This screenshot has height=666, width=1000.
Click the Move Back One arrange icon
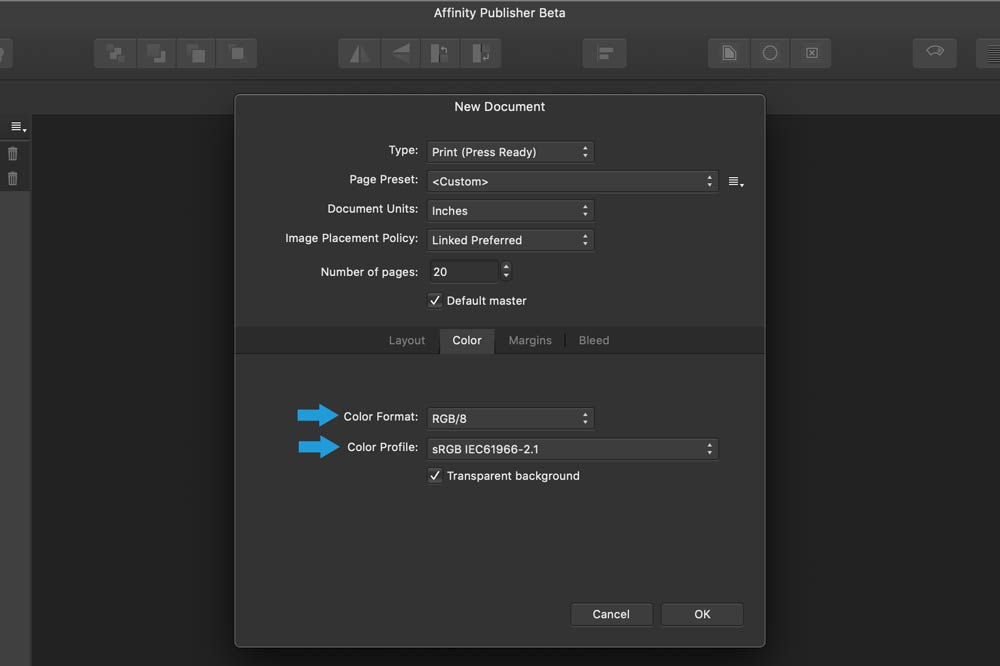pyautogui.click(x=156, y=54)
